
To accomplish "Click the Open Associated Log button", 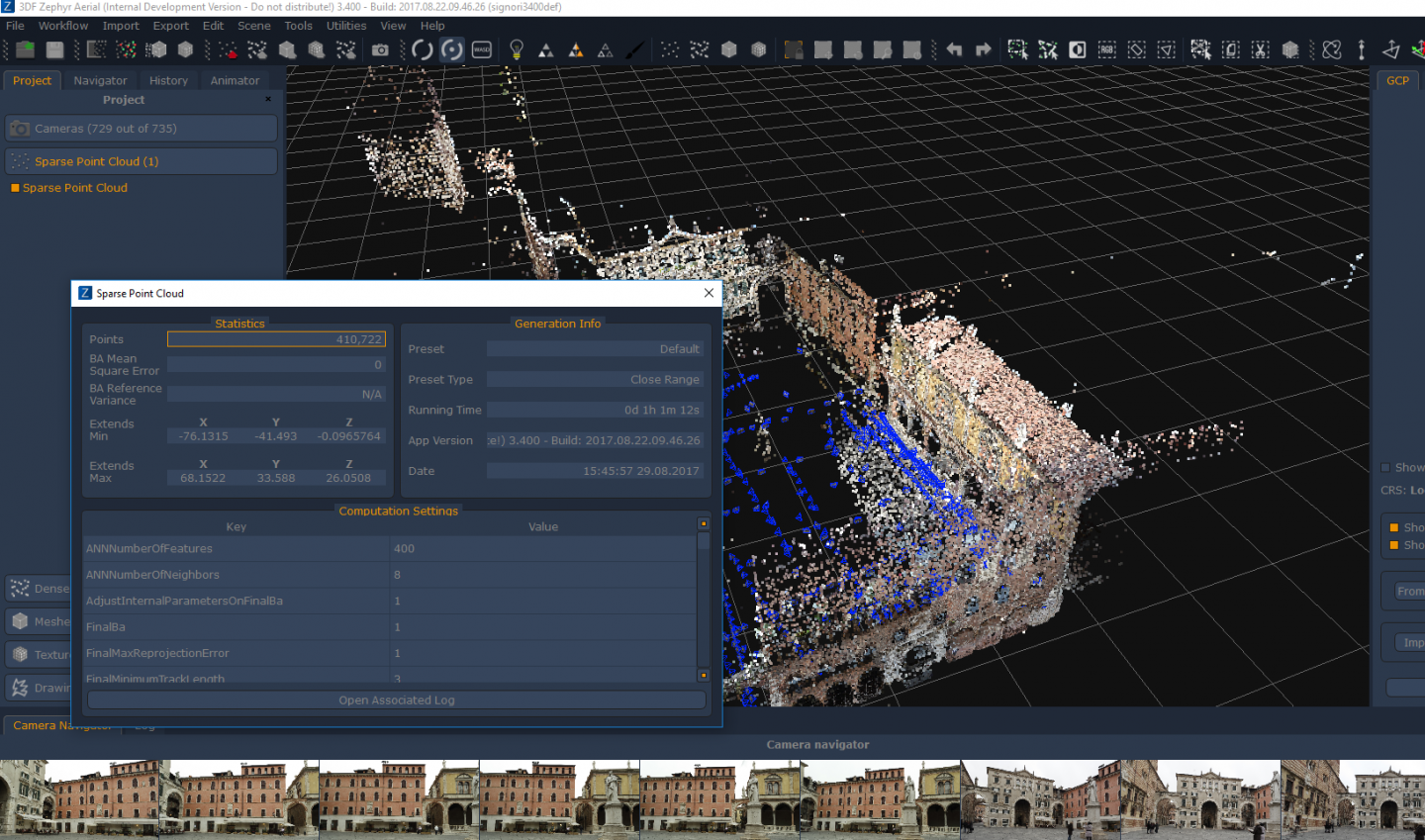I will (x=397, y=700).
